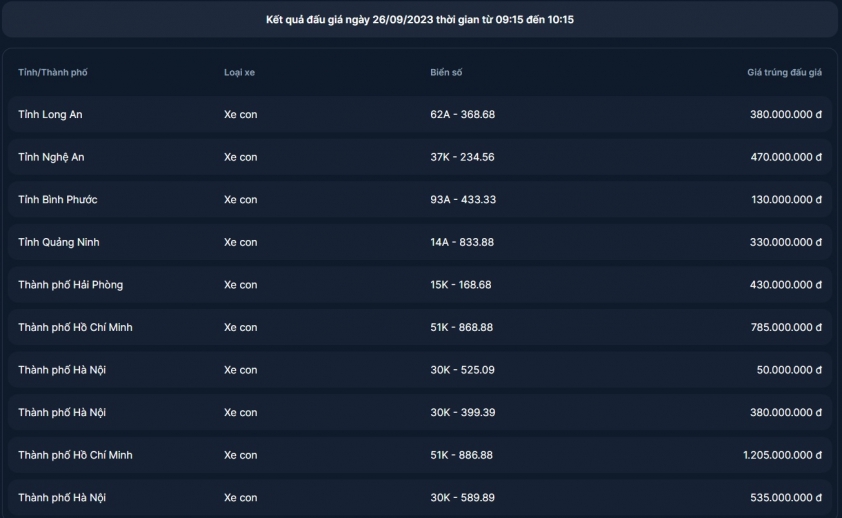Click the 330.000.000 đ price
The height and width of the screenshot is (518, 842).
785,242
